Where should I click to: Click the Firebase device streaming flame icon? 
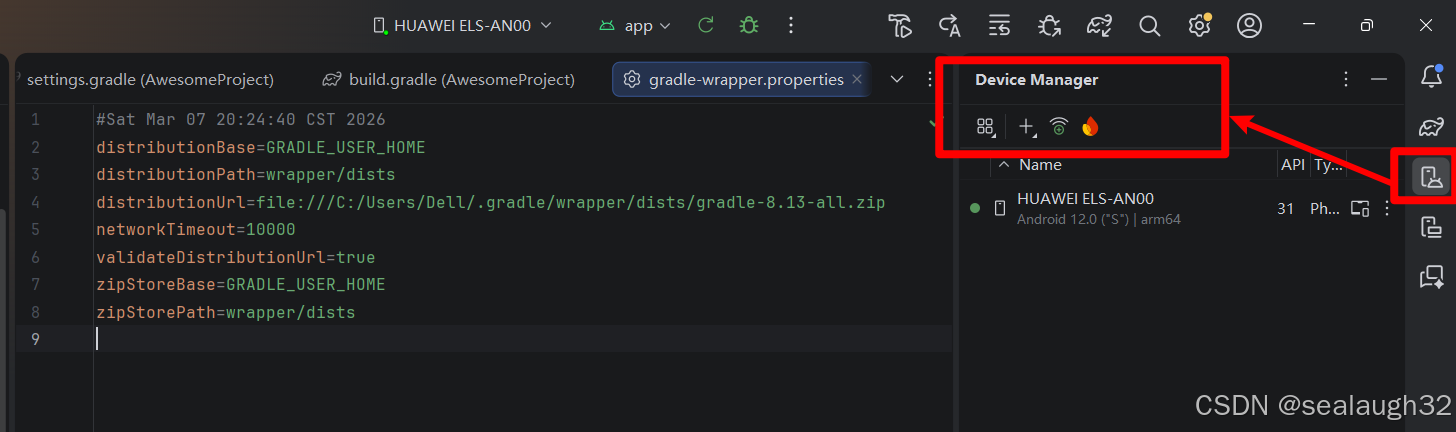[1090, 126]
